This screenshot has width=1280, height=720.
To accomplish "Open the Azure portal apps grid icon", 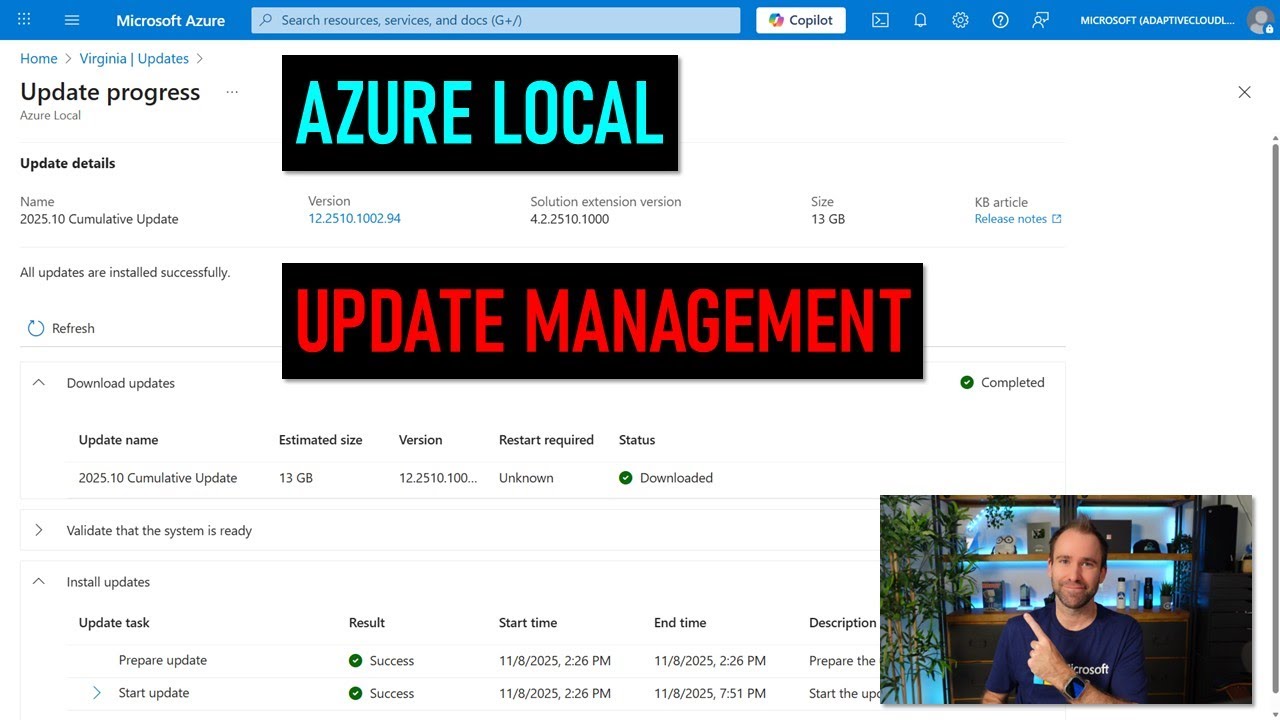I will click(24, 20).
